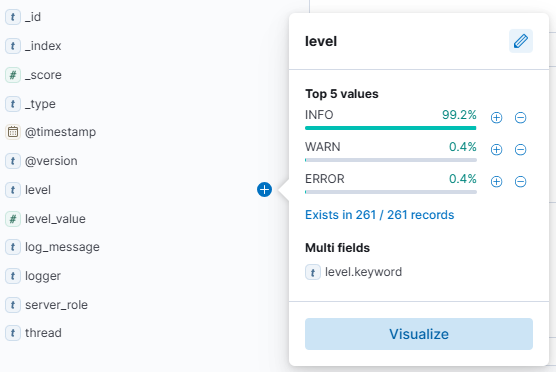The image size is (556, 372).
Task: Open the Visualize button
Action: pos(419,334)
